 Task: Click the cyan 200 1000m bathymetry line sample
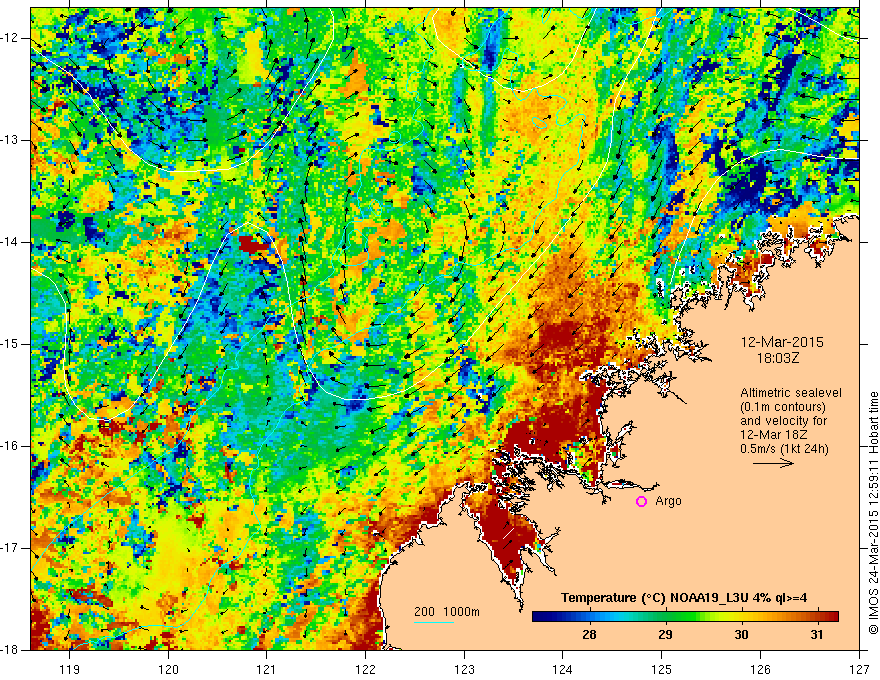pos(434,622)
